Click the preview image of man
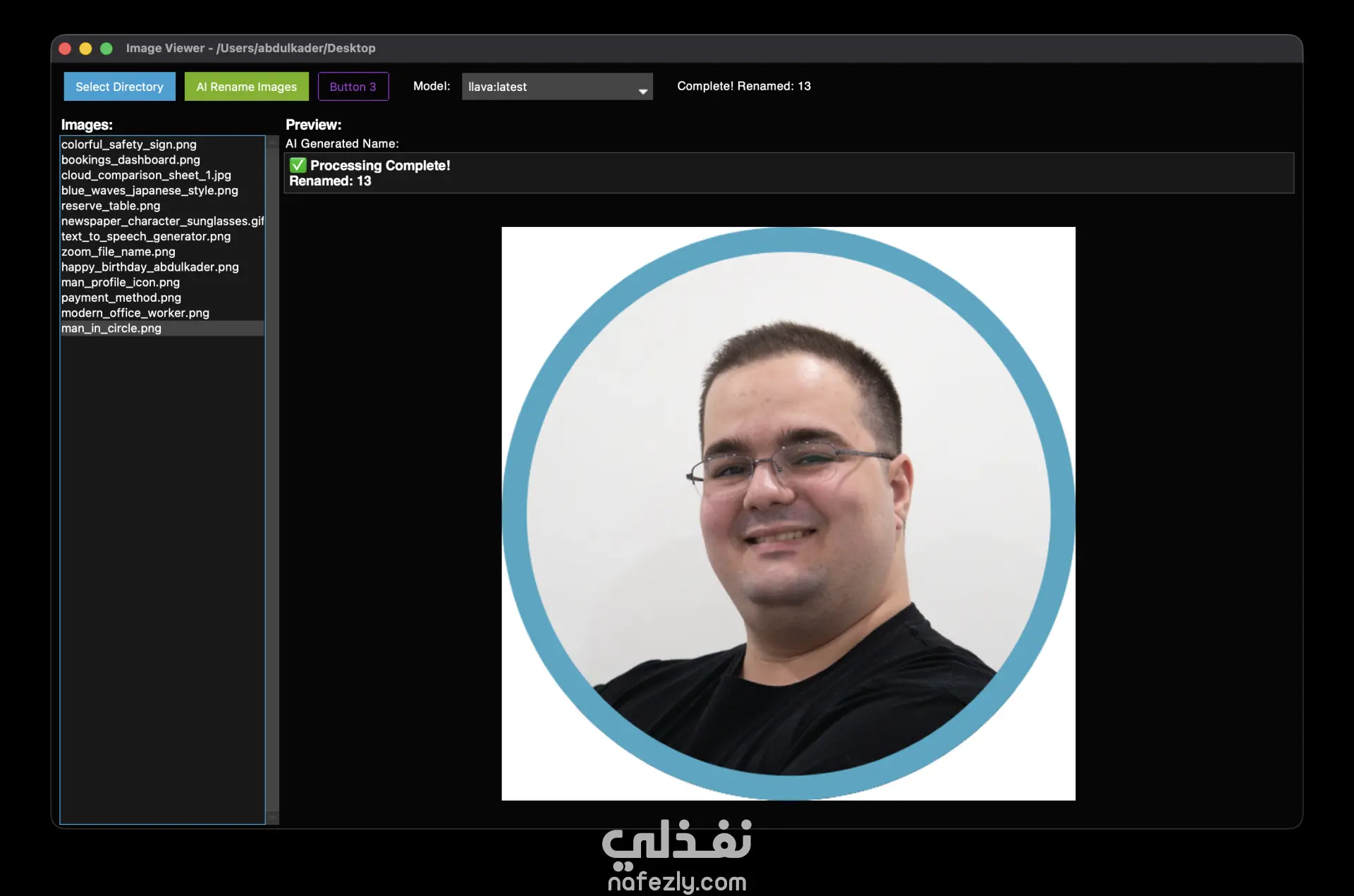This screenshot has height=896, width=1354. click(x=788, y=513)
